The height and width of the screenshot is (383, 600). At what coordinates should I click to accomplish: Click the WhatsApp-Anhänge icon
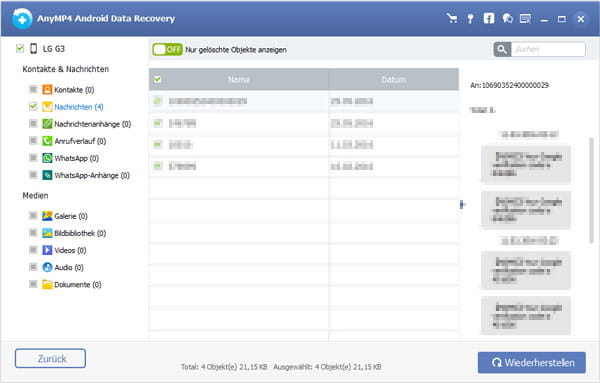[47, 175]
